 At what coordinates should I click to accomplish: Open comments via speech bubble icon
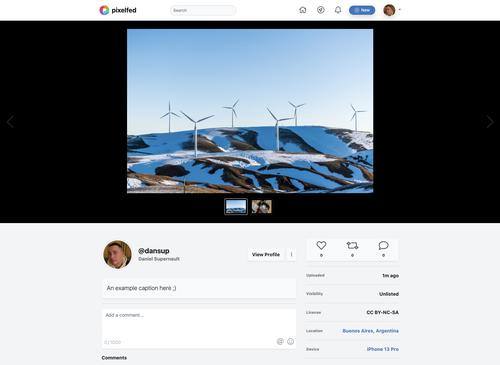[383, 245]
